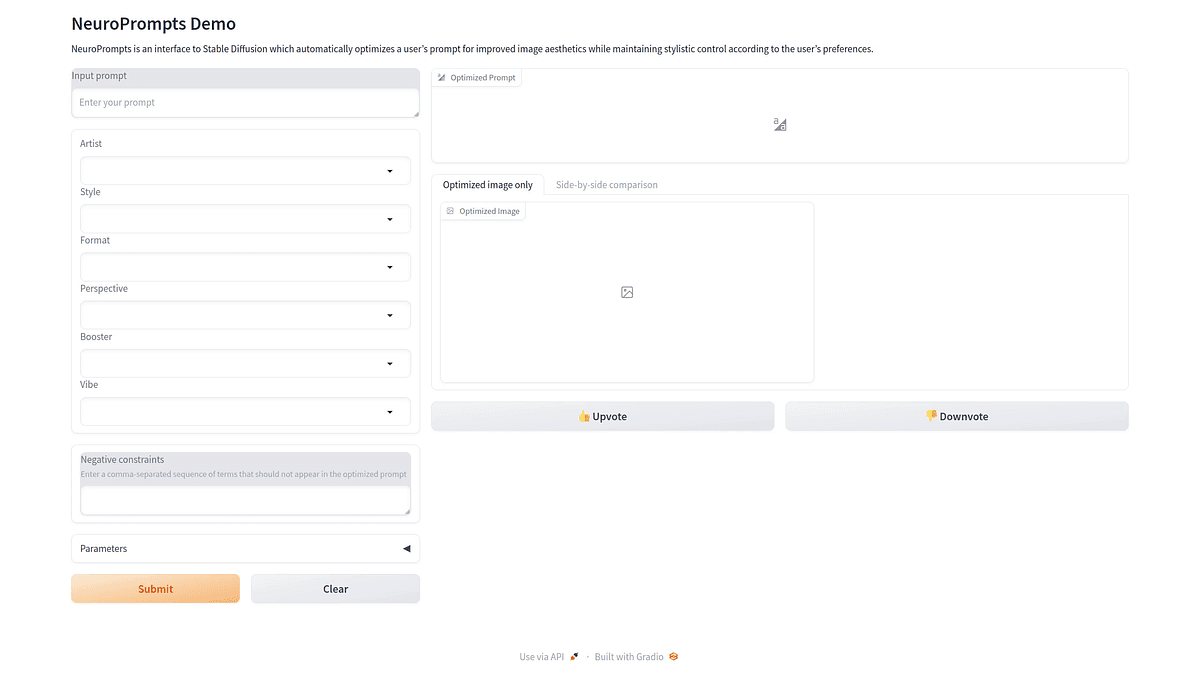Open the Perspective dropdown
Viewport: 1200px width, 675px height.
pos(245,315)
